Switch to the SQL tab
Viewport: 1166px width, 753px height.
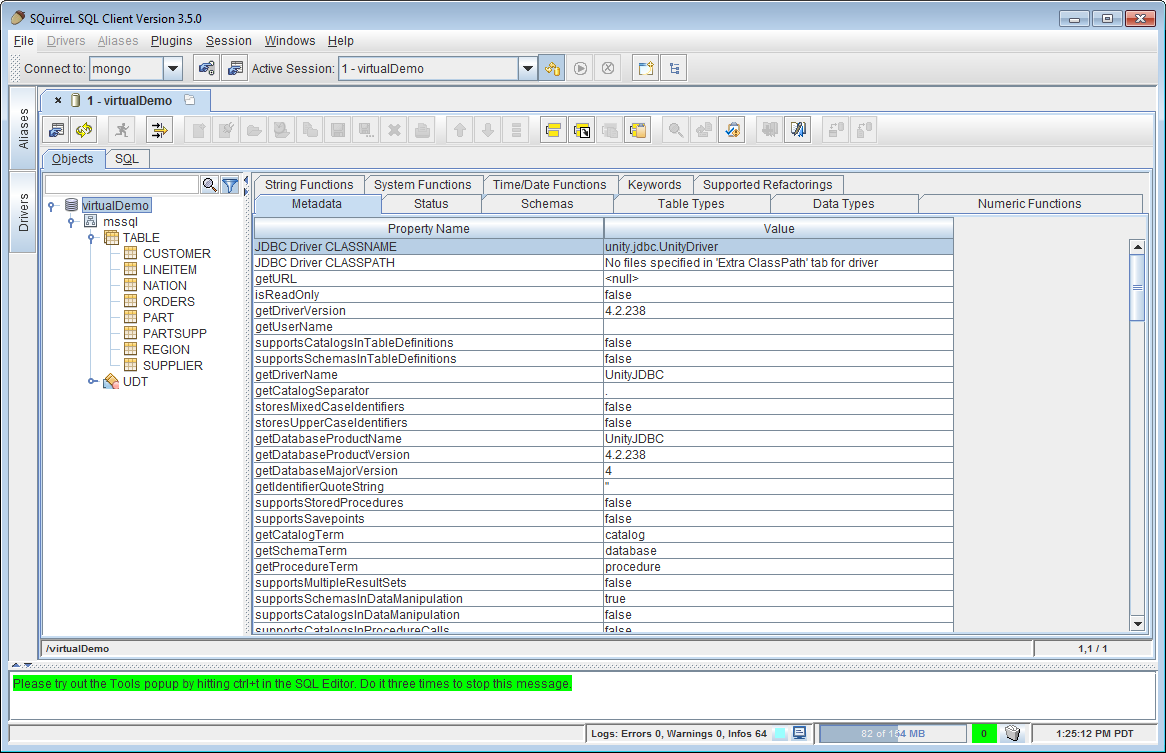pyautogui.click(x=126, y=159)
